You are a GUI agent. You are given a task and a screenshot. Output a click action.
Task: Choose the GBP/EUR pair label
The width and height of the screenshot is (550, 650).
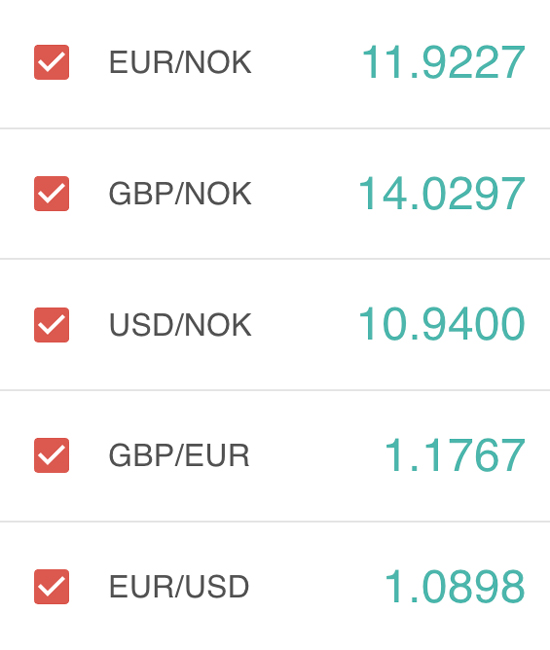click(179, 455)
